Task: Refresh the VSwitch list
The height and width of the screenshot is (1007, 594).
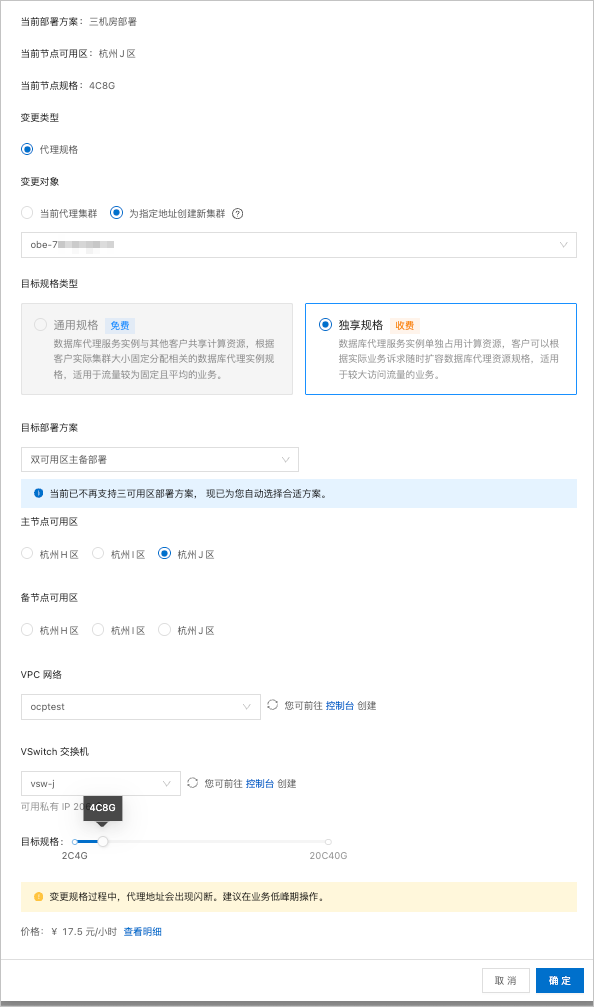Action: click(192, 783)
